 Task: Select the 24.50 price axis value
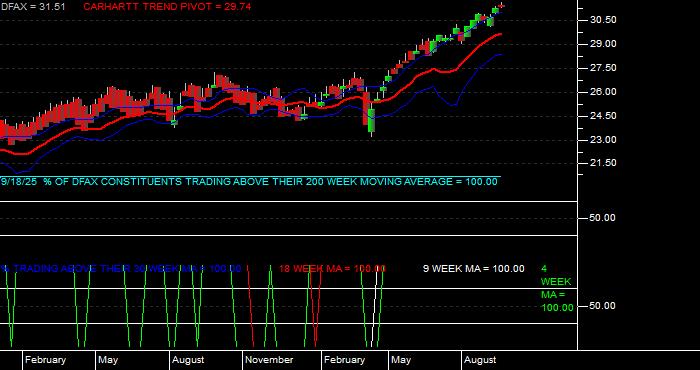click(603, 116)
